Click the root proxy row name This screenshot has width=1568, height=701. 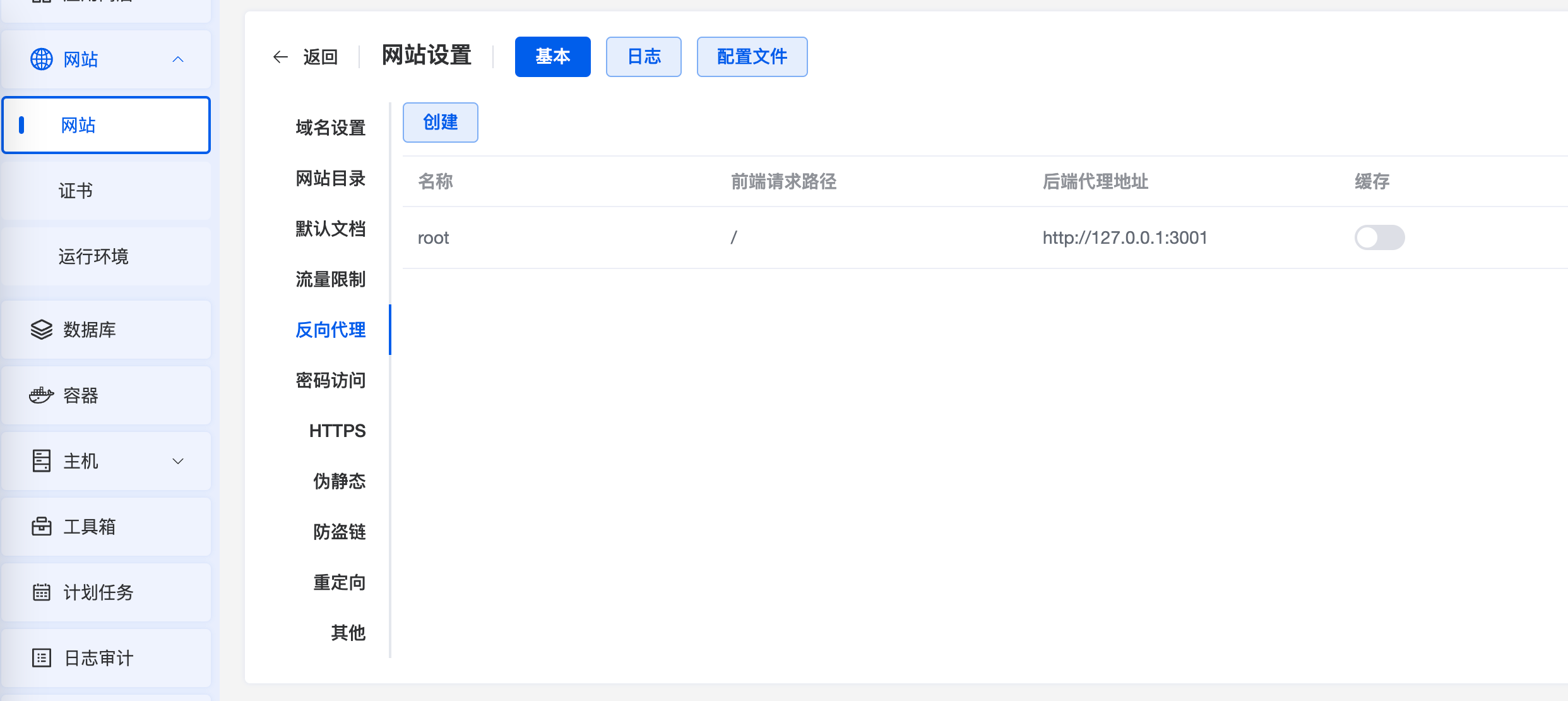coord(433,238)
